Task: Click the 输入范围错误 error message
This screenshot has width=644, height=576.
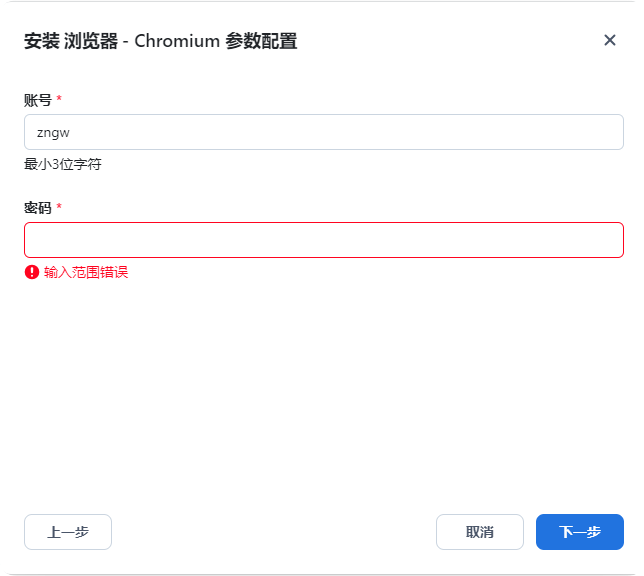Action: (86, 272)
